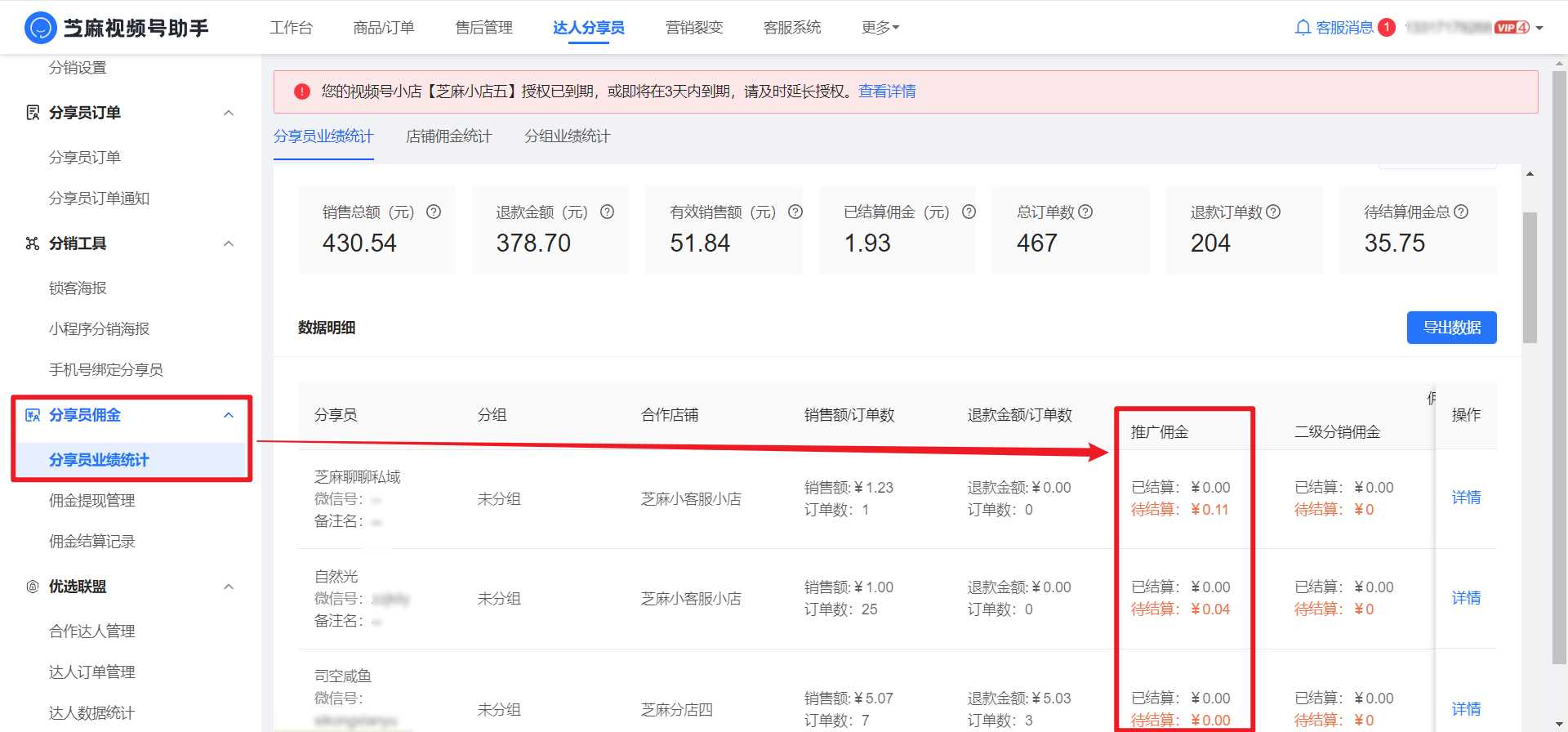Click the 分享员佣金 sidebar section icon
The width and height of the screenshot is (1568, 732).
[x=33, y=415]
